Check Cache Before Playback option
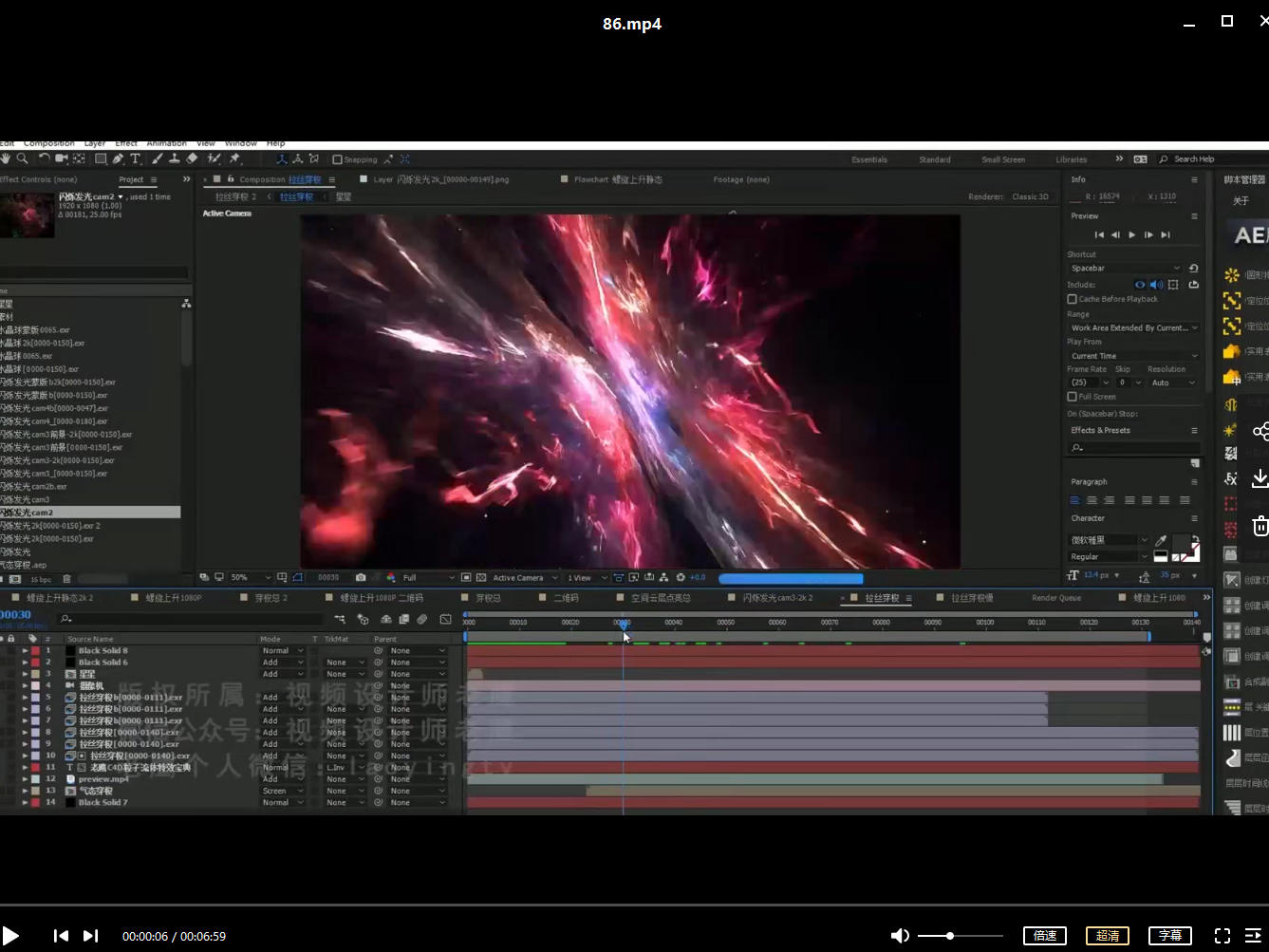1269x952 pixels. (x=1073, y=299)
